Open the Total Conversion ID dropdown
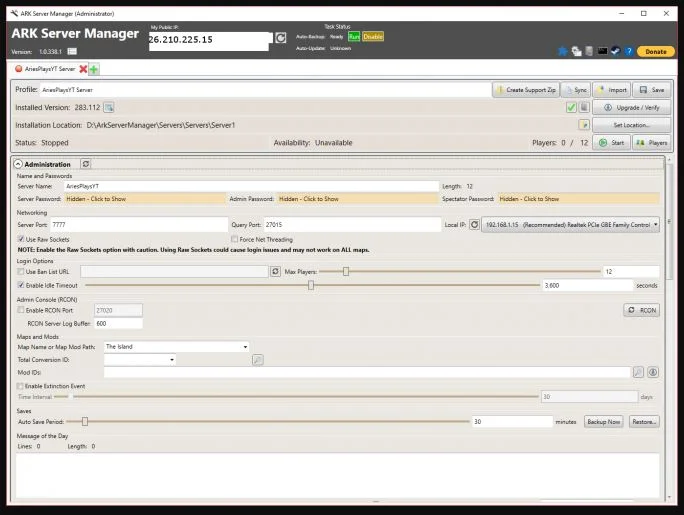 140,360
